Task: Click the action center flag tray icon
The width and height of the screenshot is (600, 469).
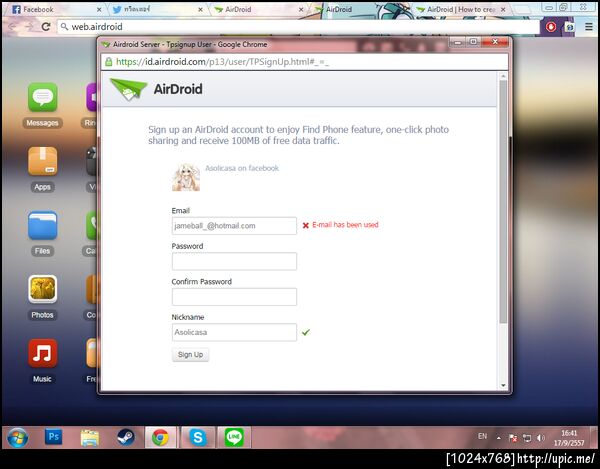Action: 513,438
